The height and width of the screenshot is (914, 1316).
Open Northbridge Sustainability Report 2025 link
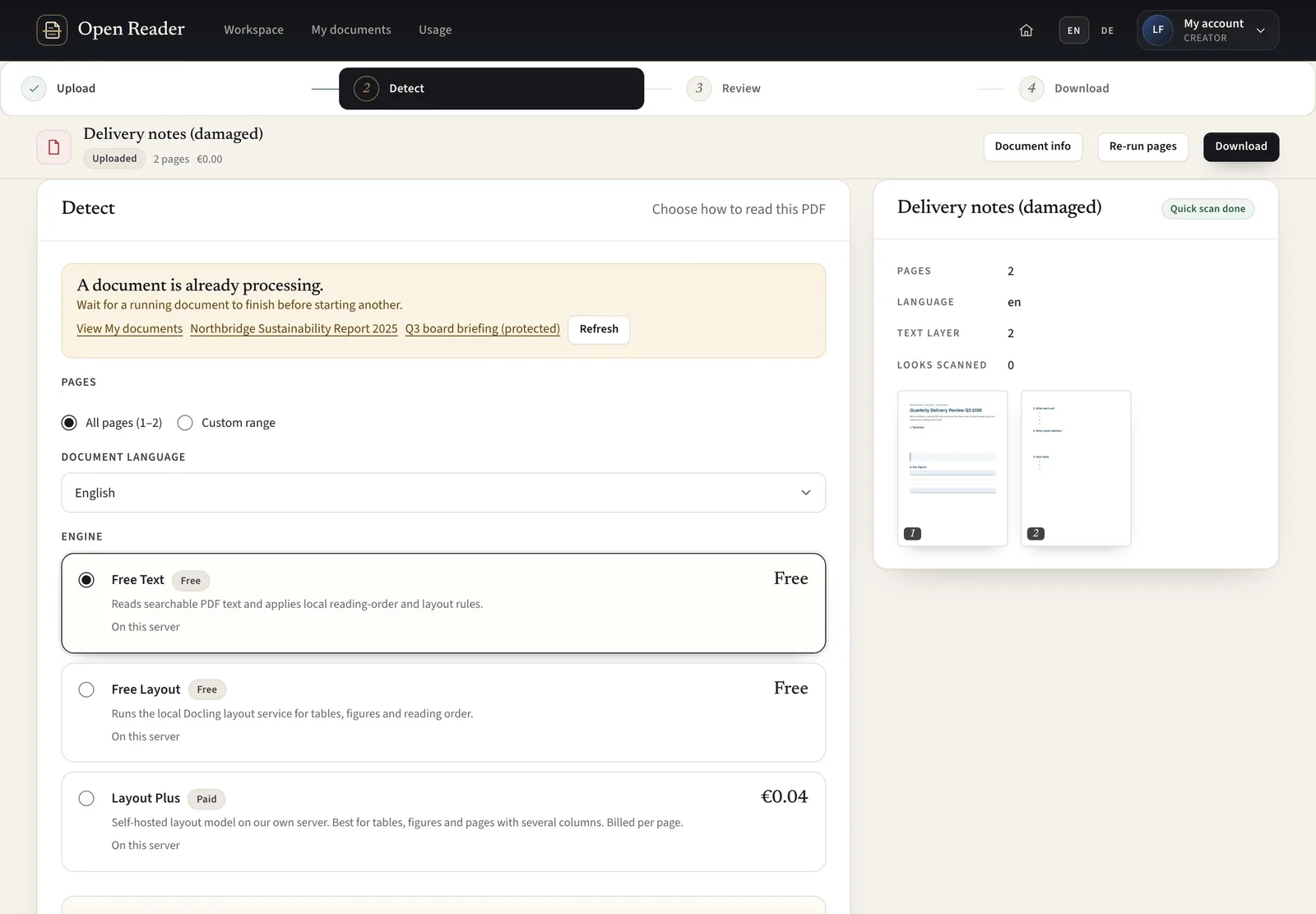click(294, 328)
